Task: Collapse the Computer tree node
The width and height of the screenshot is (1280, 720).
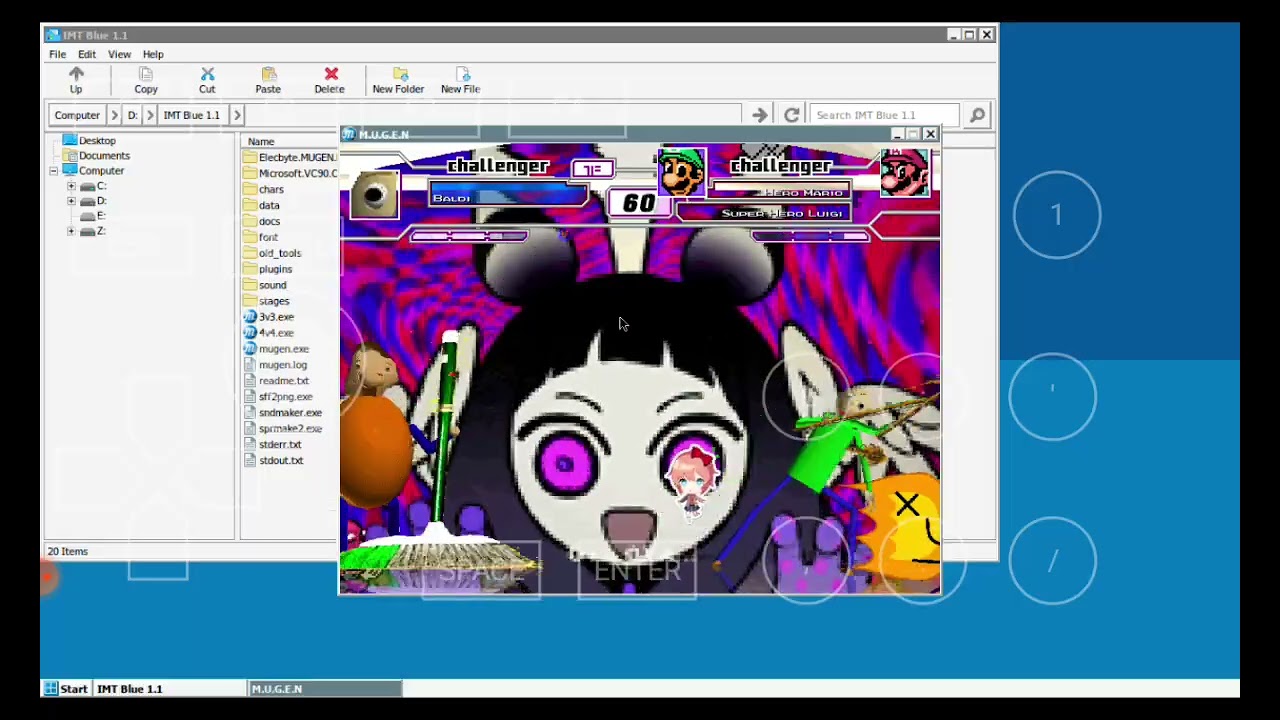Action: tap(53, 171)
